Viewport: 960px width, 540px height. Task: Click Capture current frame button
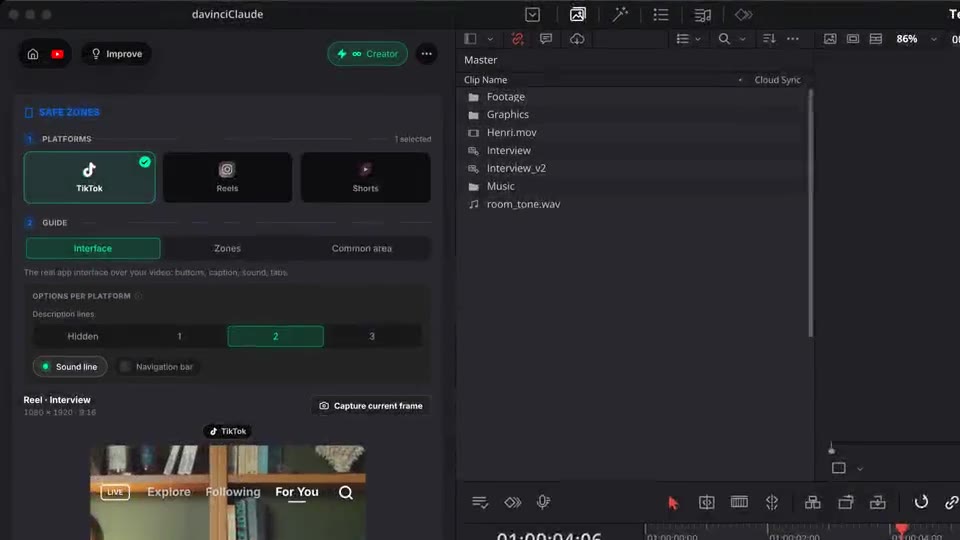coord(371,406)
